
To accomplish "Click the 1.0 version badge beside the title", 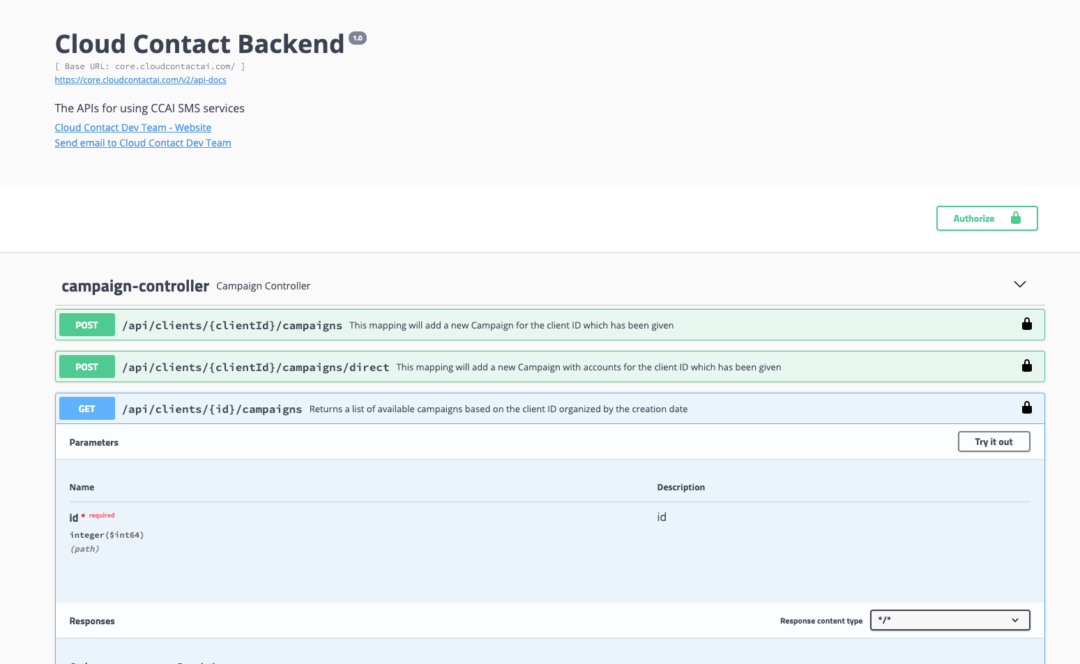I will [x=358, y=36].
